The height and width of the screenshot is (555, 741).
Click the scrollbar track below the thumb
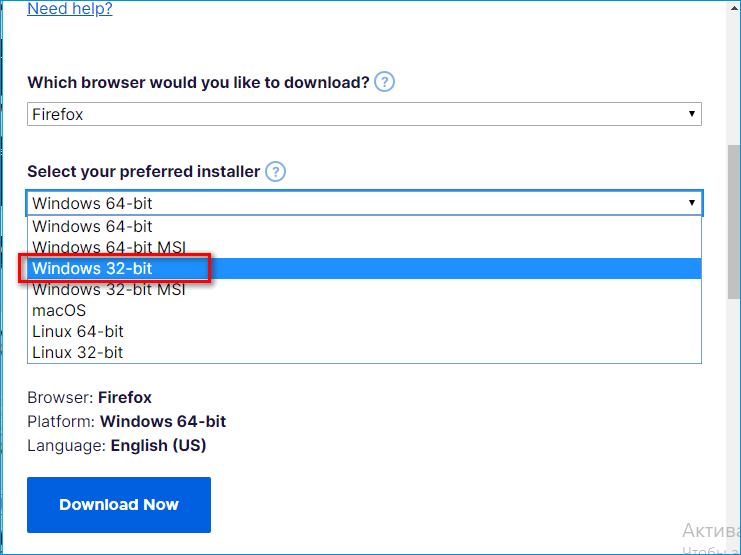pos(733,420)
